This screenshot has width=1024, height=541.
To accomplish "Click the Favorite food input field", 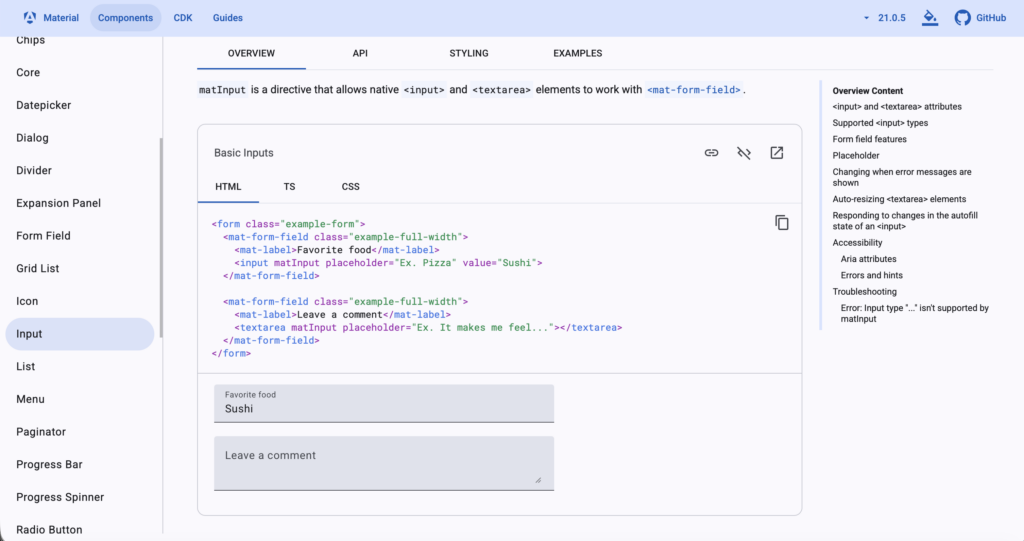I will pos(384,408).
